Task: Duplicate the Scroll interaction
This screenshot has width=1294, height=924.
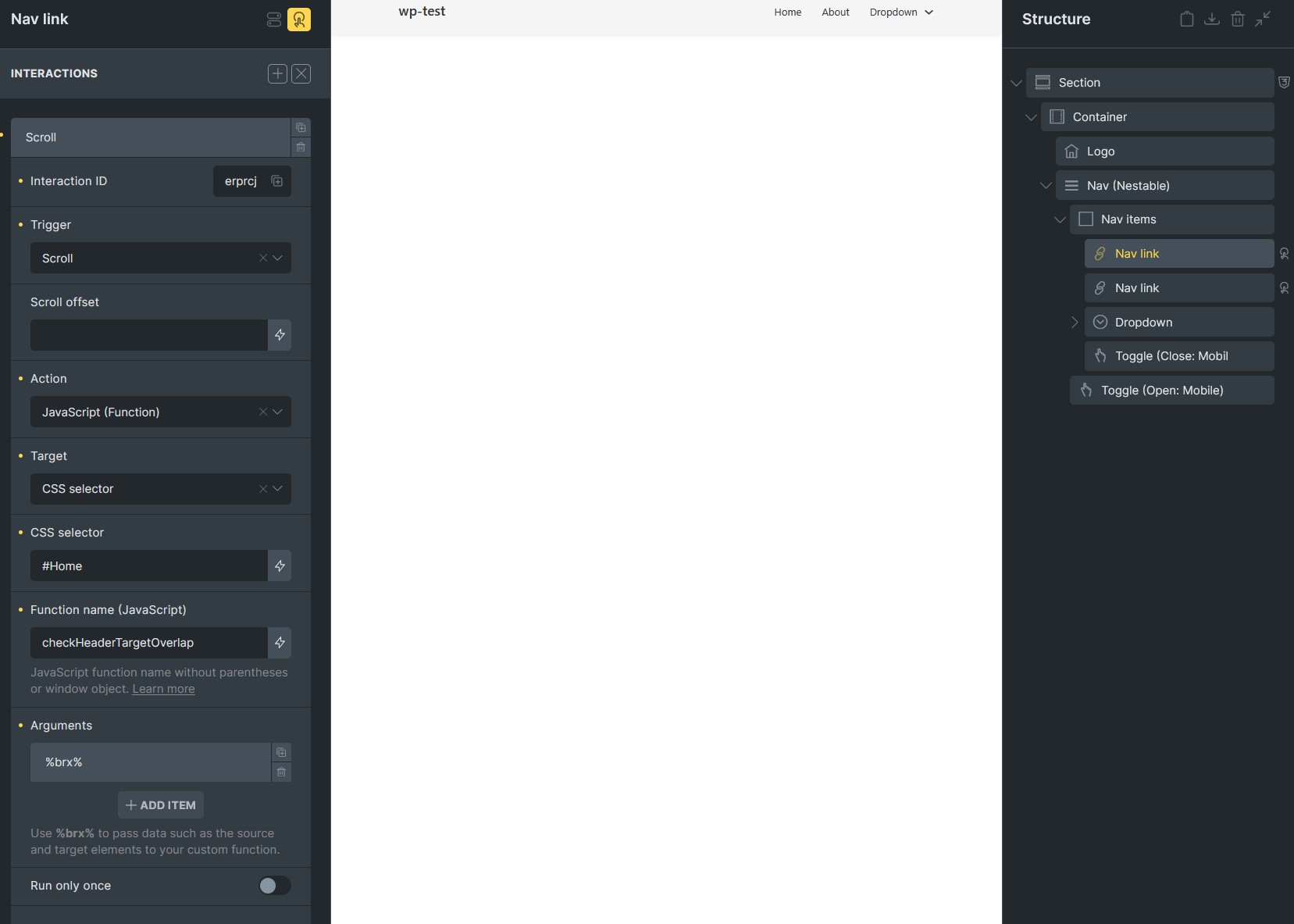Action: 301,127
